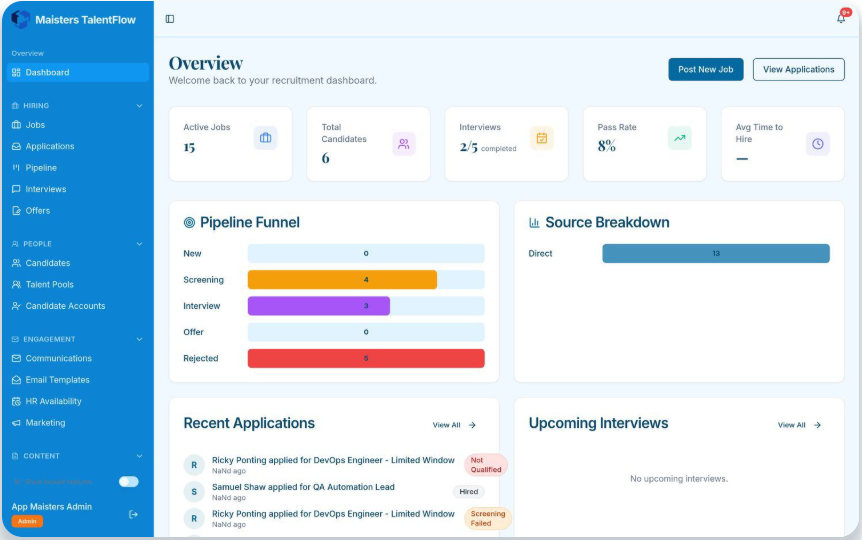Go to Jobs in the sidebar
Viewport: 862px width, 540px height.
(78, 125)
